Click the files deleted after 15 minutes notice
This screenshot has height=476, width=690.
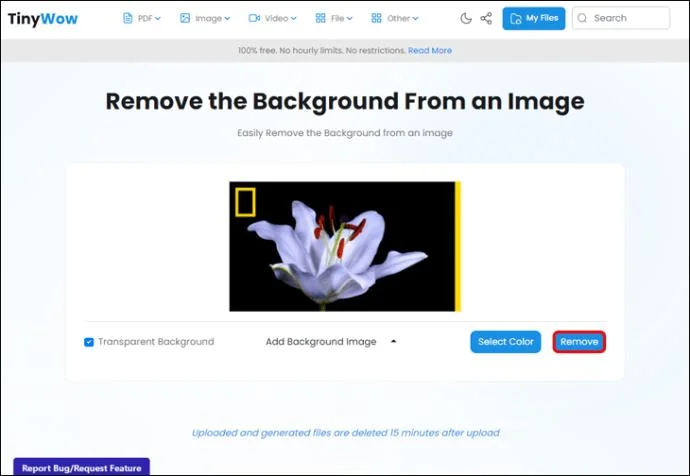(x=346, y=433)
